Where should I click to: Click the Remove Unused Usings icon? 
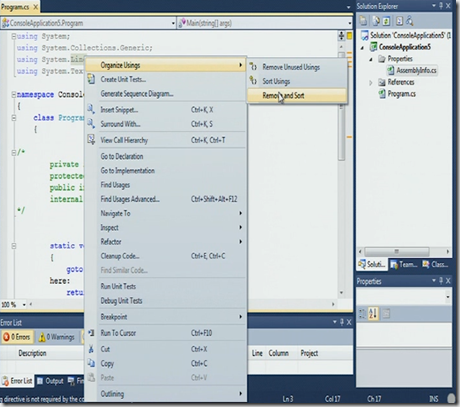253,67
